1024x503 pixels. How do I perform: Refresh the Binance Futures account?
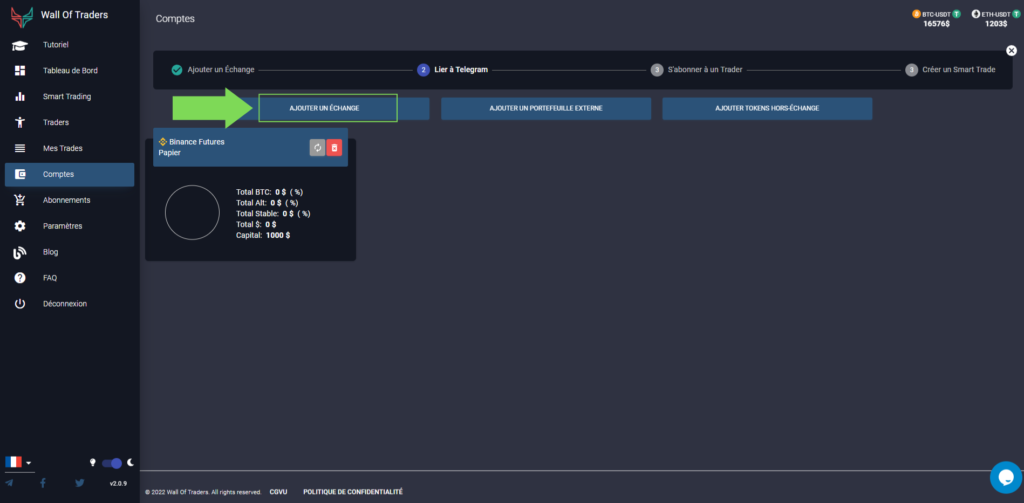(317, 148)
